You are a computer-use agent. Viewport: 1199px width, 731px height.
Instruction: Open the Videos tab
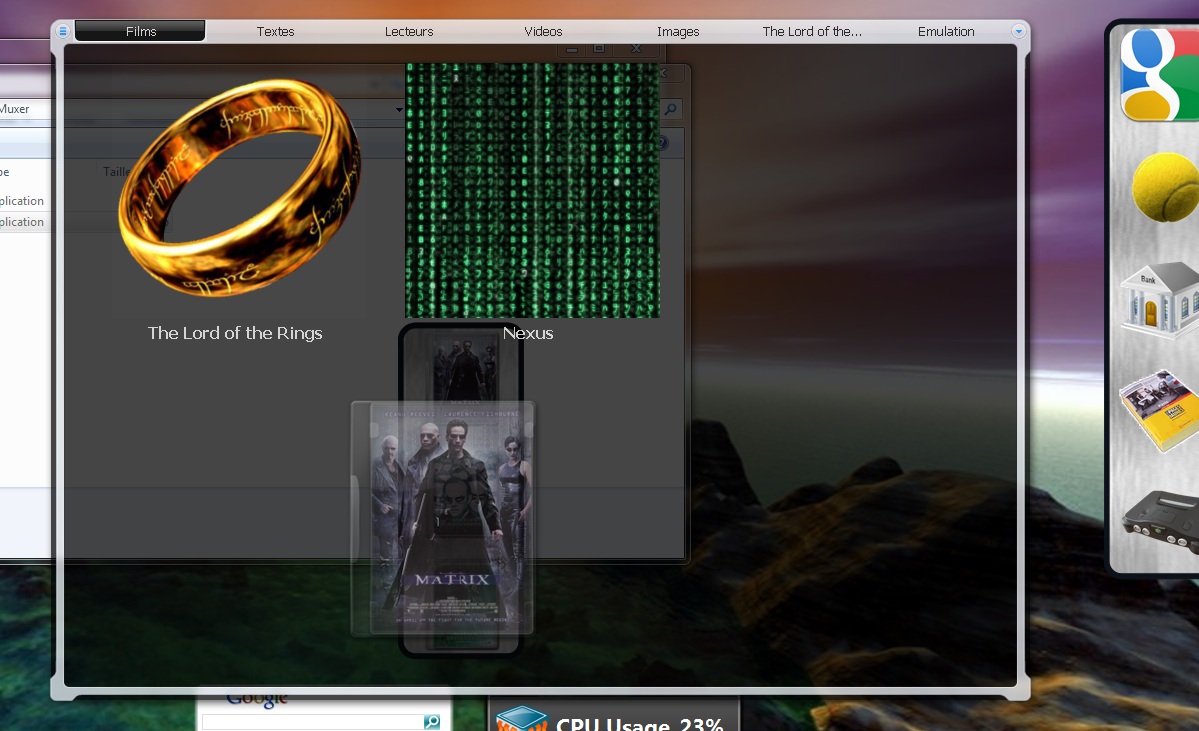543,32
